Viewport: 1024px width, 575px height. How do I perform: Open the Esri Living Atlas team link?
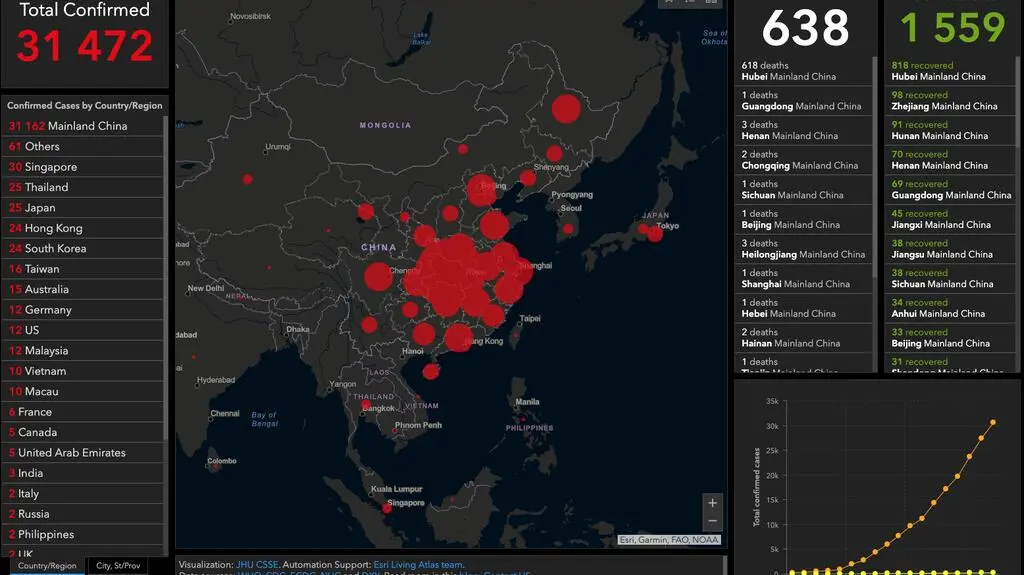[x=418, y=565]
